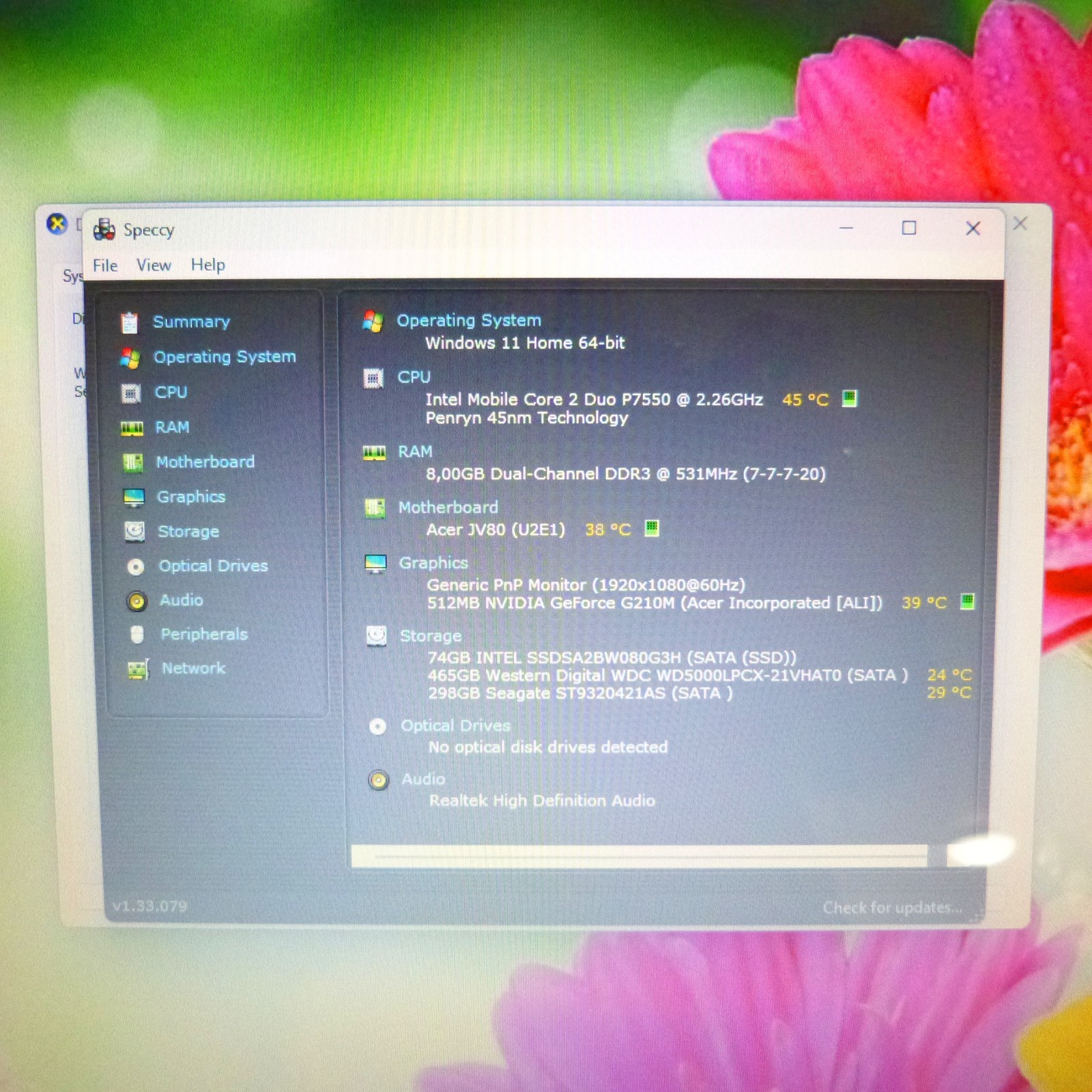Click the green CPU temperature indicator icon
The width and height of the screenshot is (1092, 1092).
(849, 398)
